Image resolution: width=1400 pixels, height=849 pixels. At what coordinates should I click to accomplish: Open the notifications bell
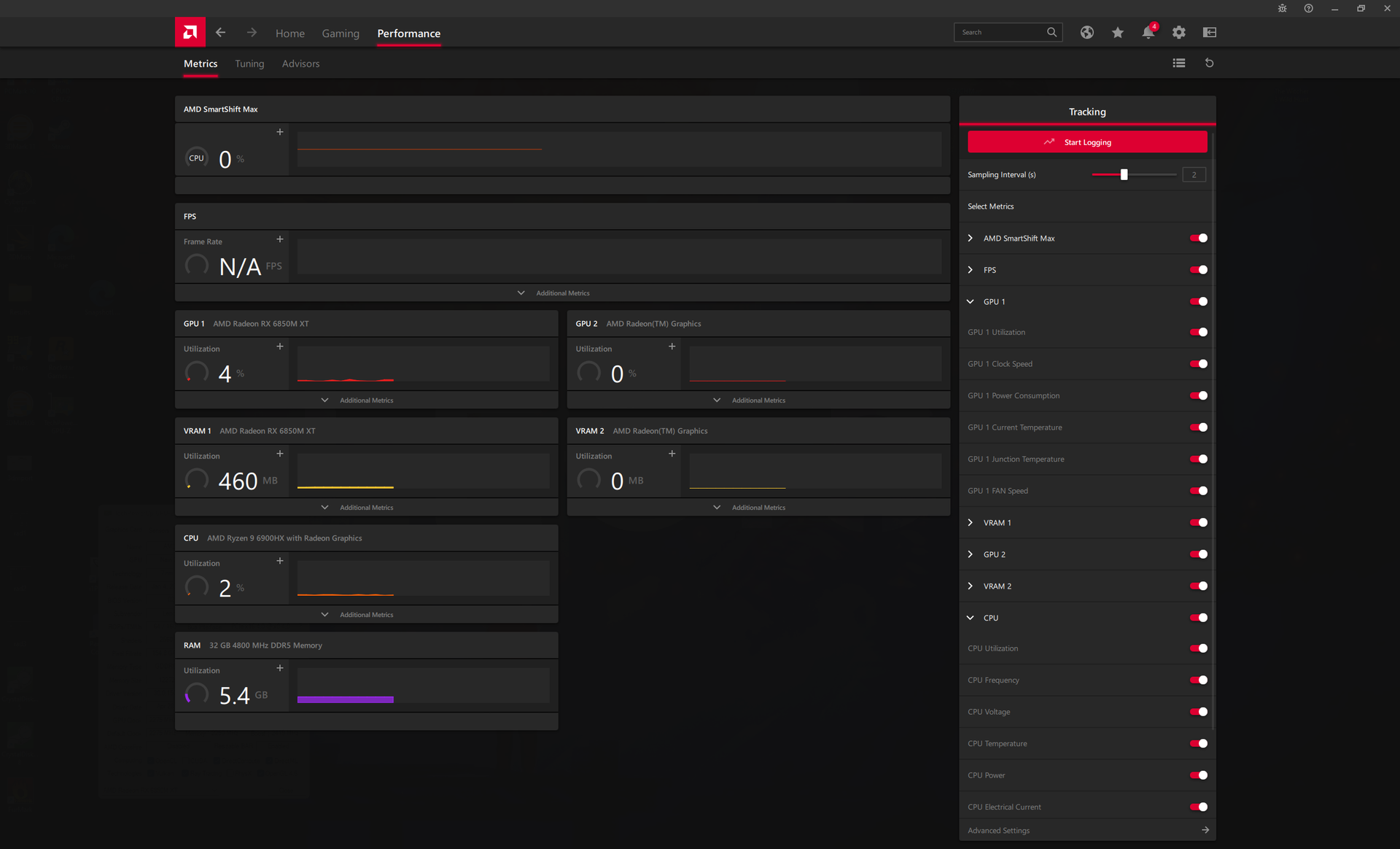coord(1148,32)
